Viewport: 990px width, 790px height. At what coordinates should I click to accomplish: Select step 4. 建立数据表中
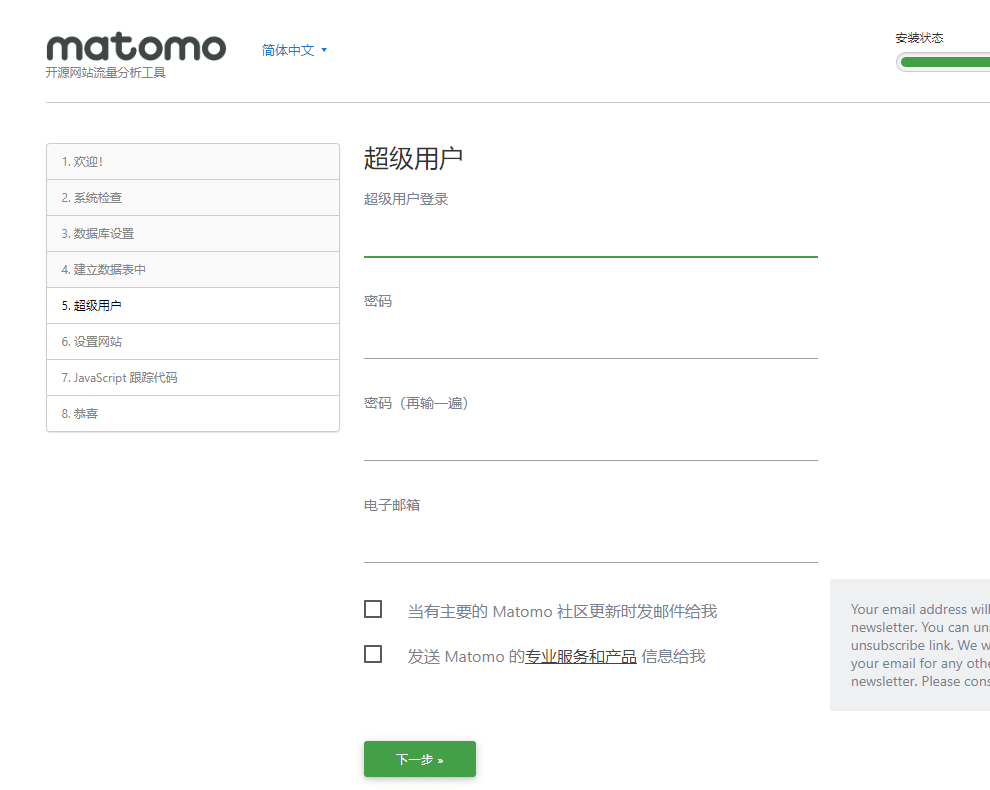click(193, 270)
